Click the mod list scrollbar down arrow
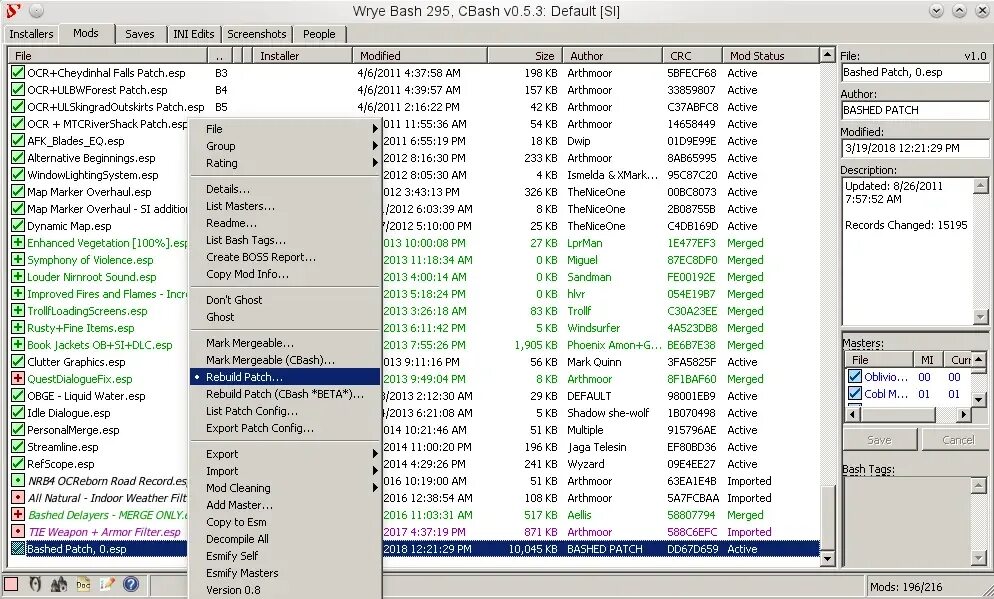The height and width of the screenshot is (599, 994). (827, 558)
